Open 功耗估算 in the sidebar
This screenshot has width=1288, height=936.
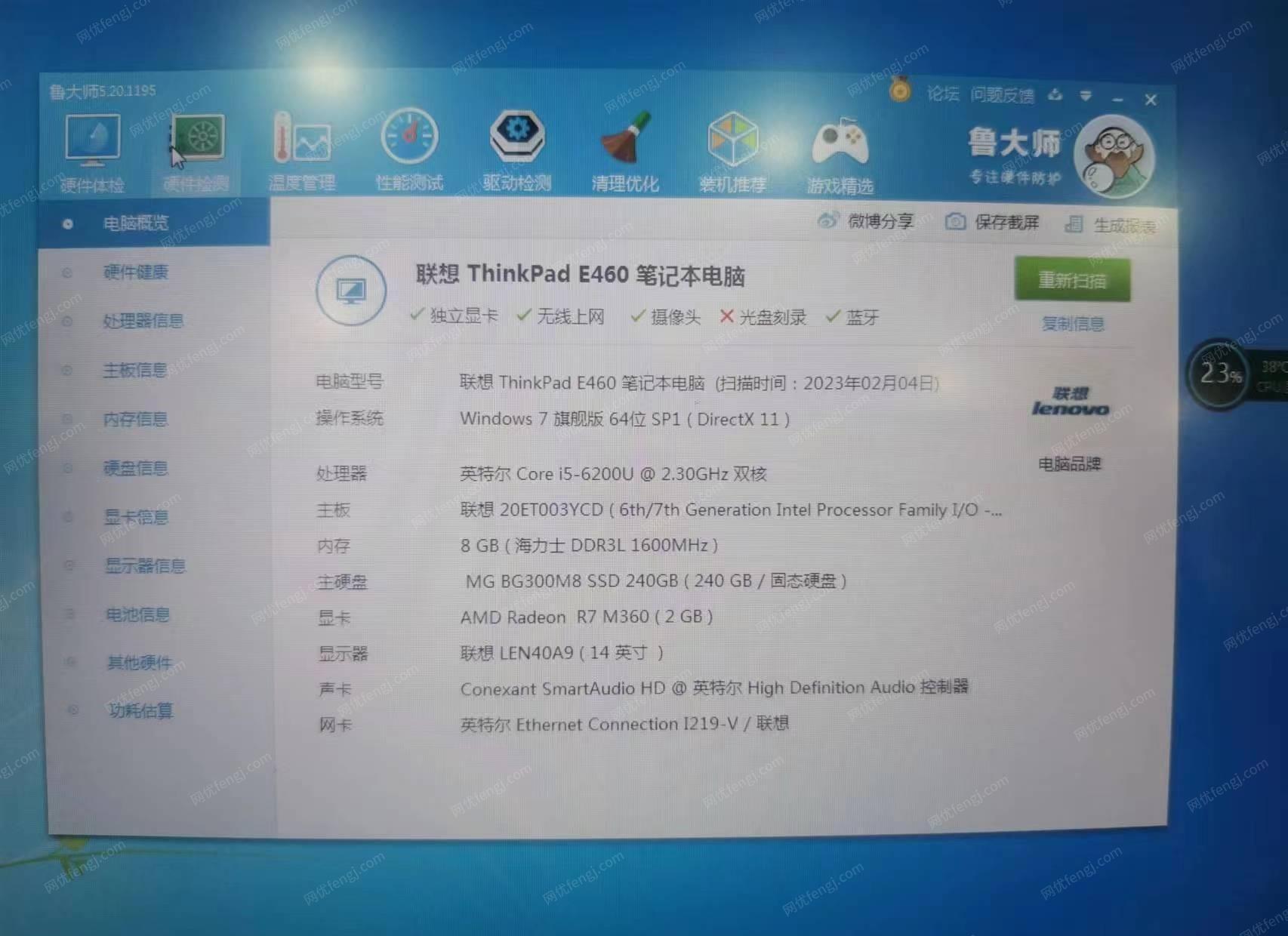point(141,710)
